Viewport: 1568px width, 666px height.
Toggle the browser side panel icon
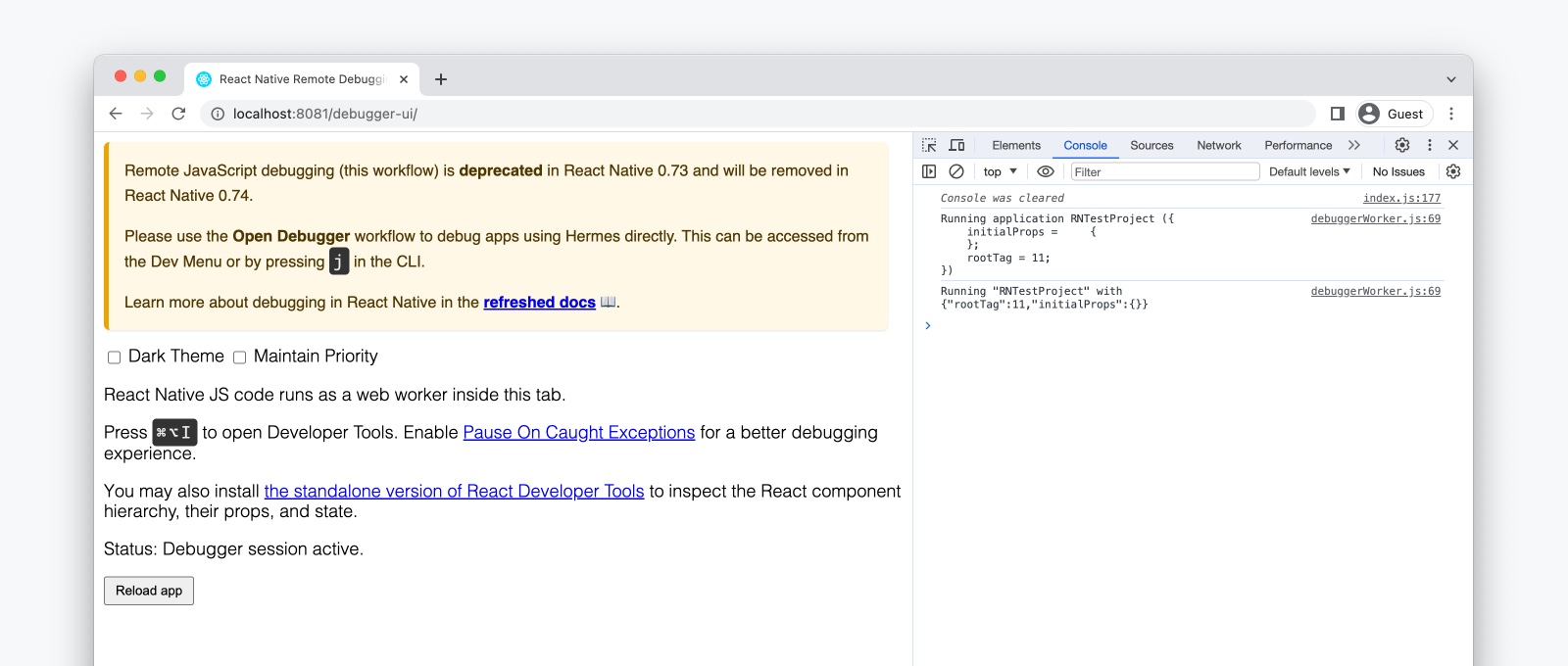(x=1337, y=114)
